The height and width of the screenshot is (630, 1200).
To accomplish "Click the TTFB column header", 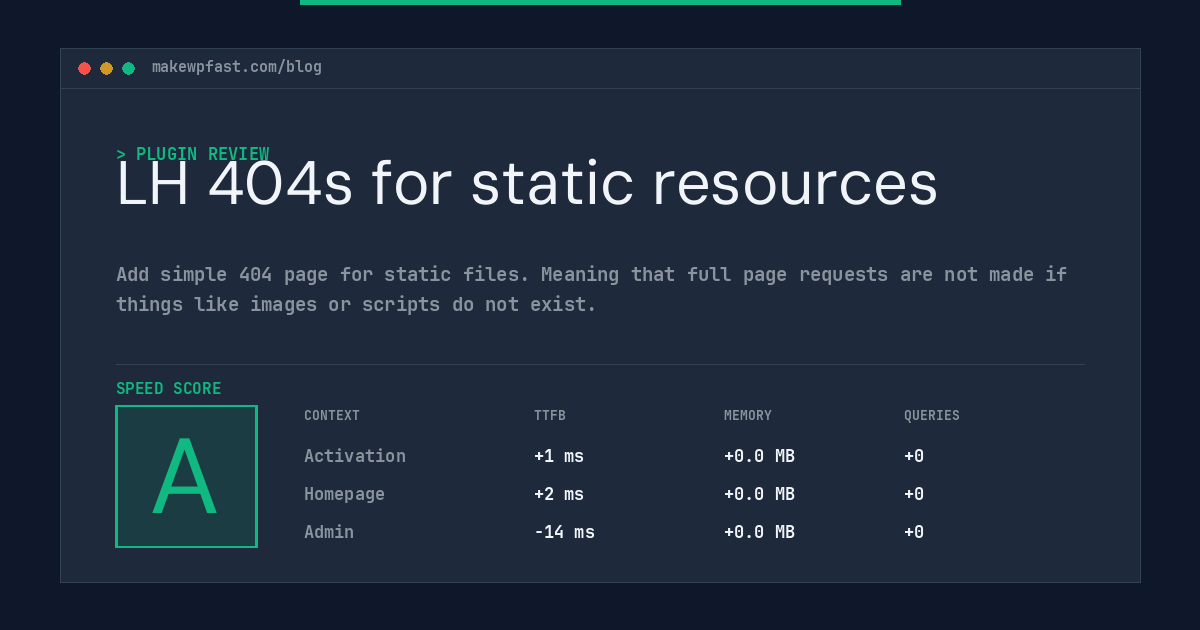I will point(550,416).
